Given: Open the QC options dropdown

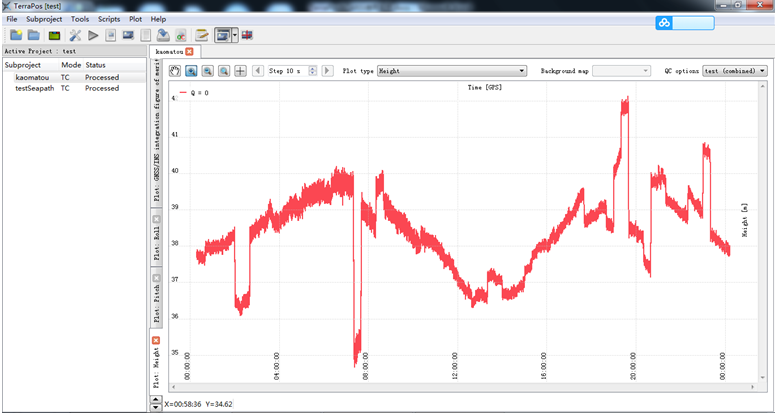Looking at the screenshot, I should (x=734, y=71).
